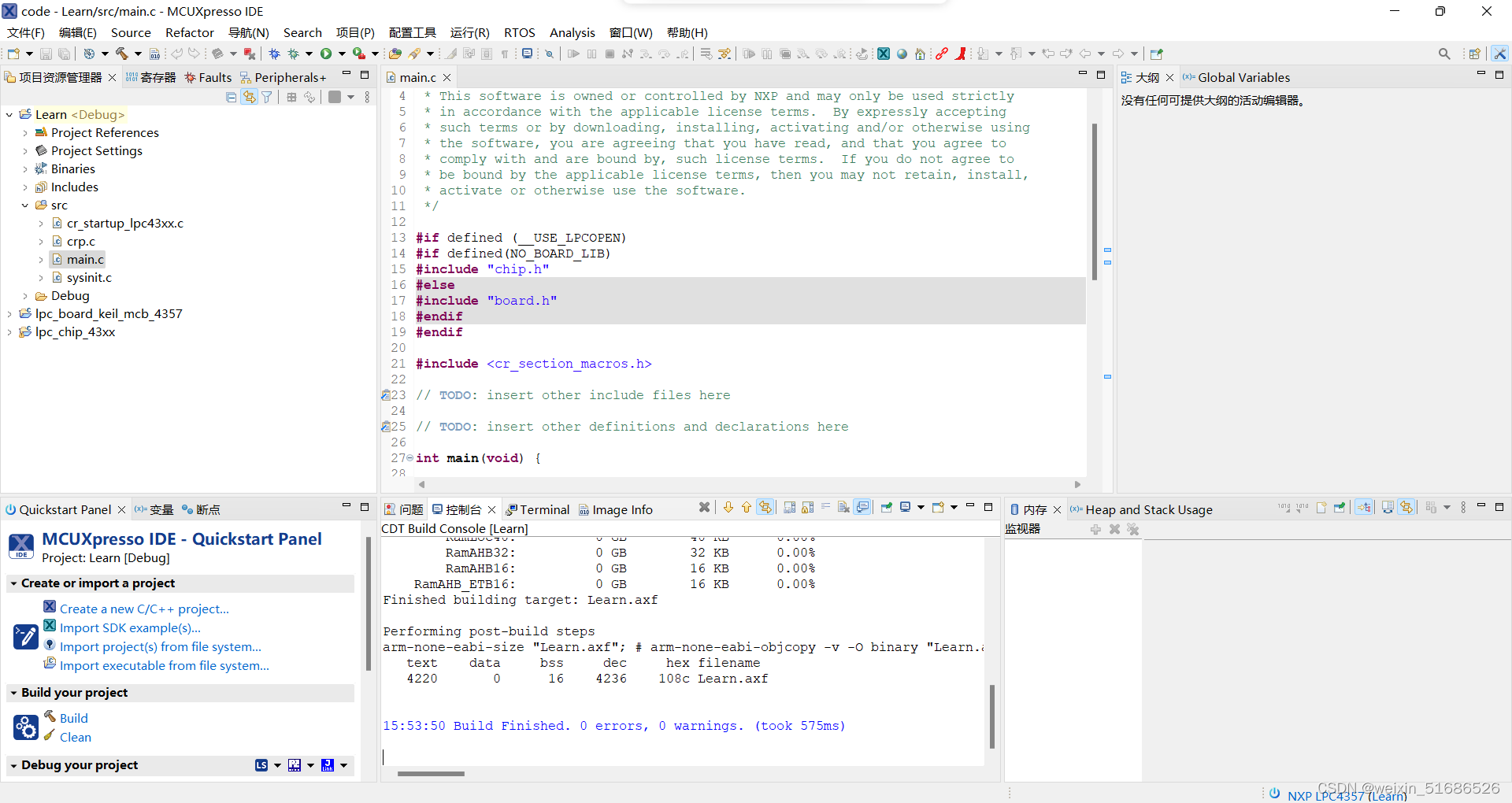Click the editor vertical scrollbar thumb

(1095, 201)
